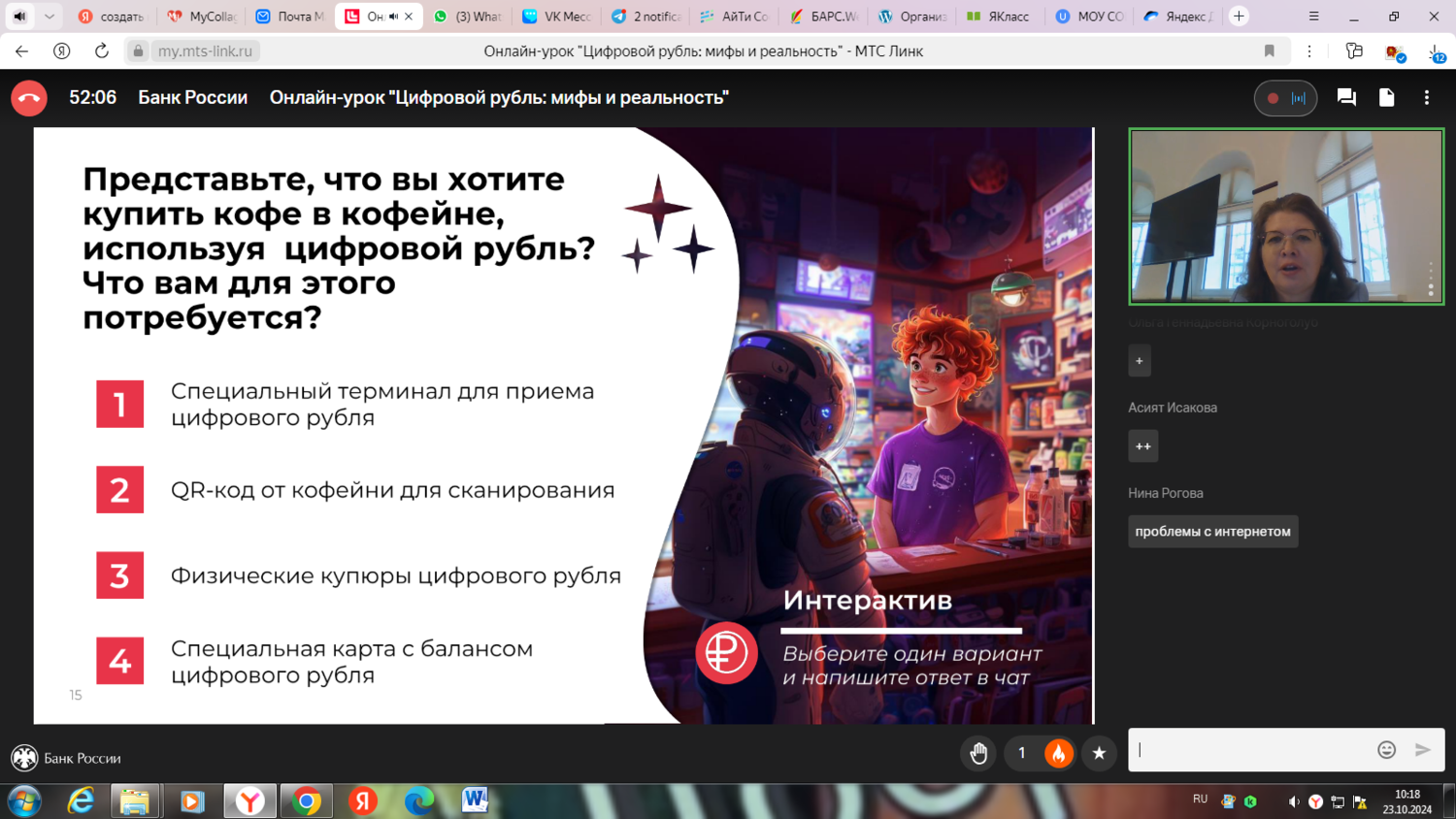Open Google Chrome from the taskbar
The image size is (1456, 819).
click(307, 802)
